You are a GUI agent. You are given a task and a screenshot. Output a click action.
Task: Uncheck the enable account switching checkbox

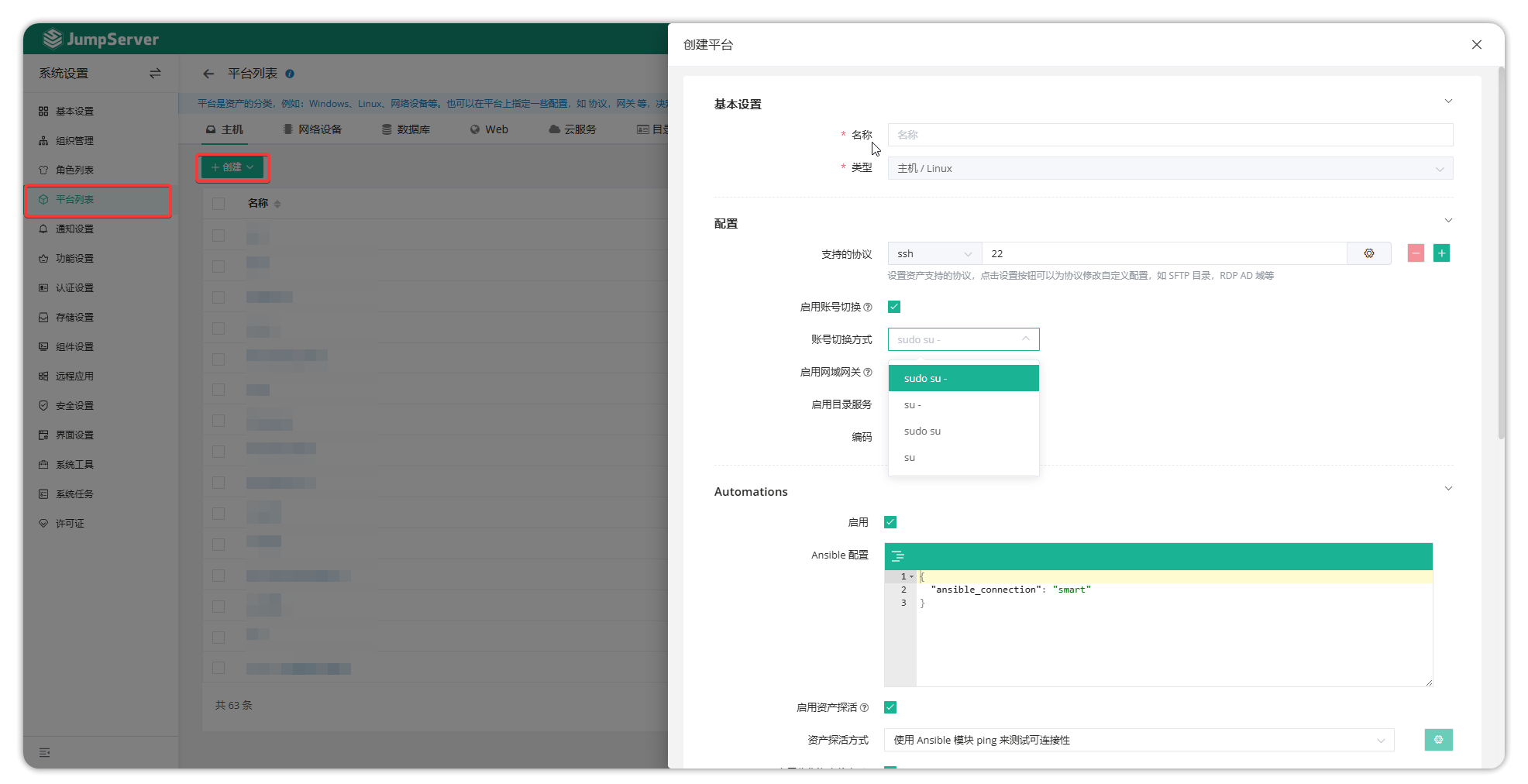click(x=894, y=307)
